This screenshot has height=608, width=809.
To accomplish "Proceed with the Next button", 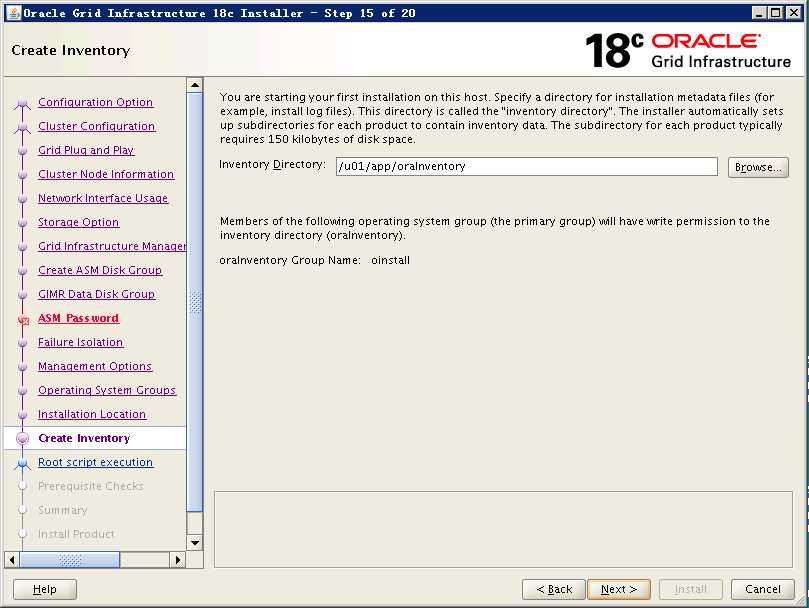I will (619, 589).
